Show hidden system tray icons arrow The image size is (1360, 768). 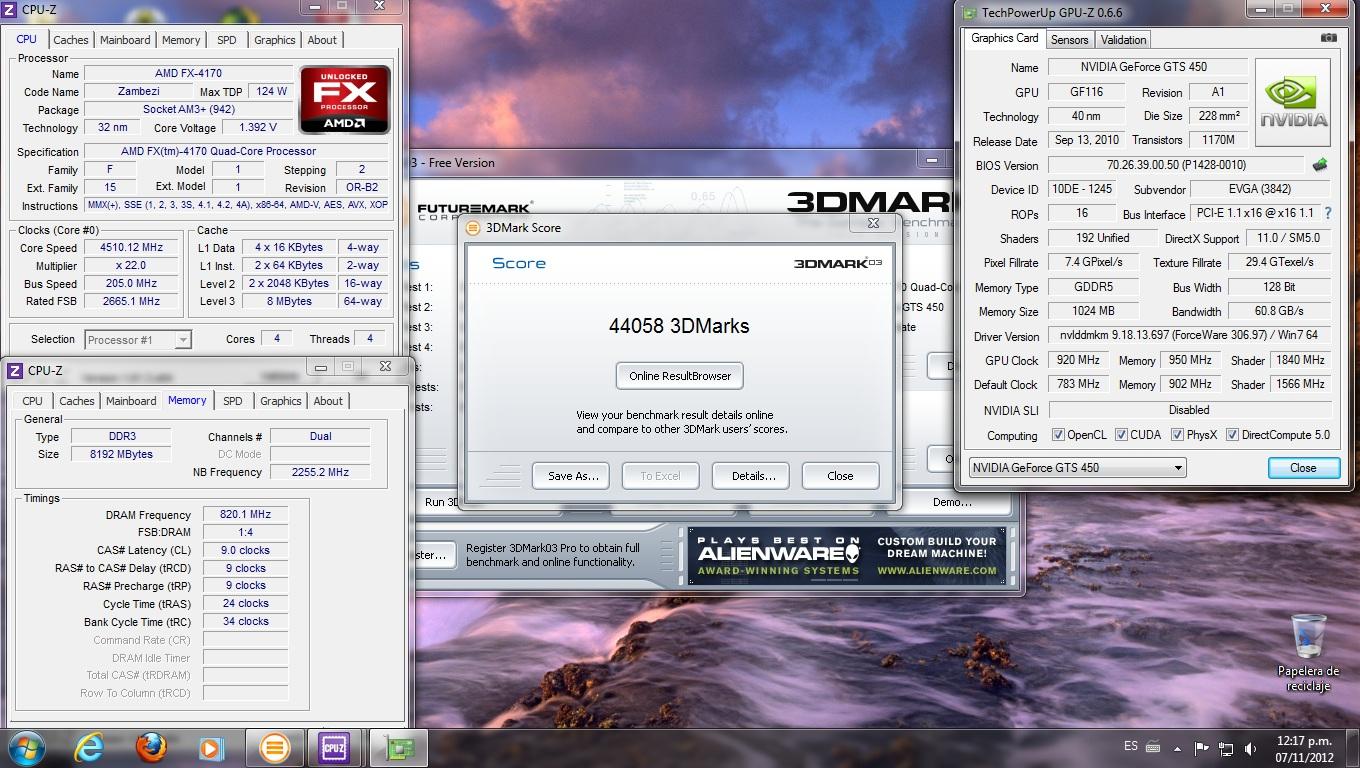coord(1177,747)
